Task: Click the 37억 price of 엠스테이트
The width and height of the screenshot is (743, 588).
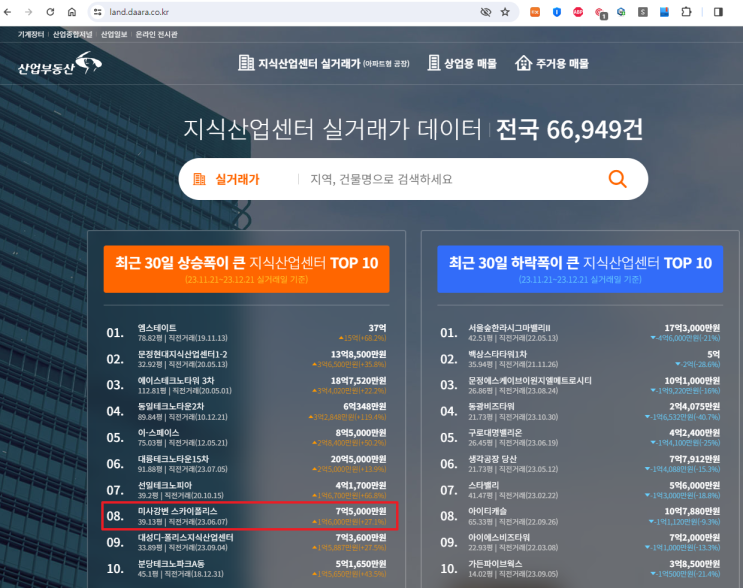Action: point(377,328)
